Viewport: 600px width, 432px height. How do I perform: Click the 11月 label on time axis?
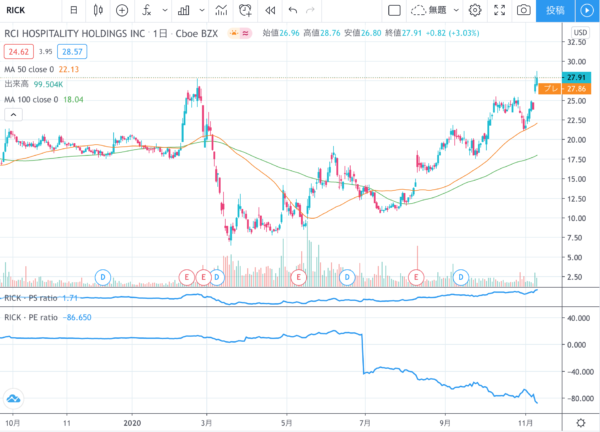click(x=525, y=423)
